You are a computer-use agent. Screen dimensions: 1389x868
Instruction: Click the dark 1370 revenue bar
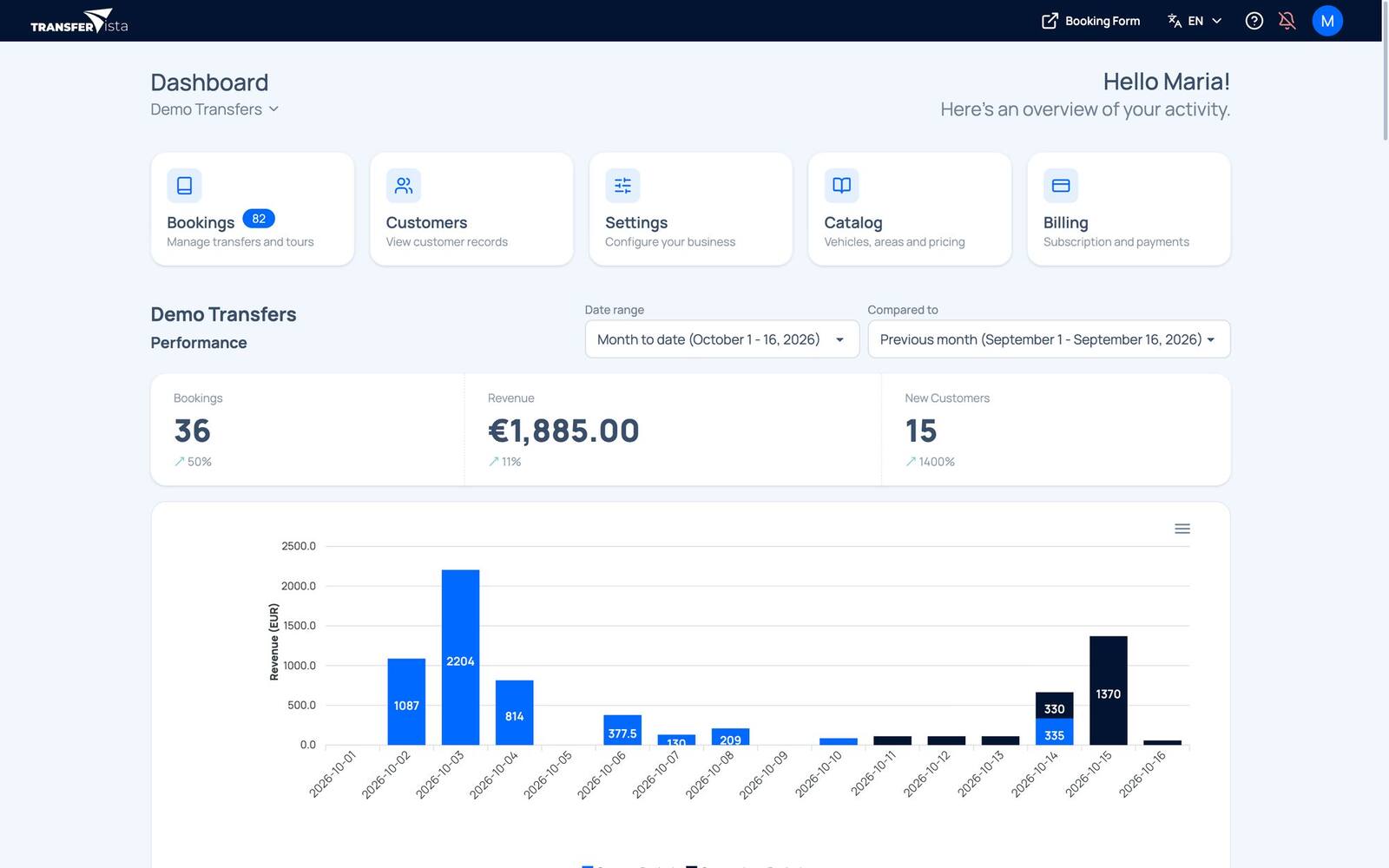pyautogui.click(x=1109, y=690)
